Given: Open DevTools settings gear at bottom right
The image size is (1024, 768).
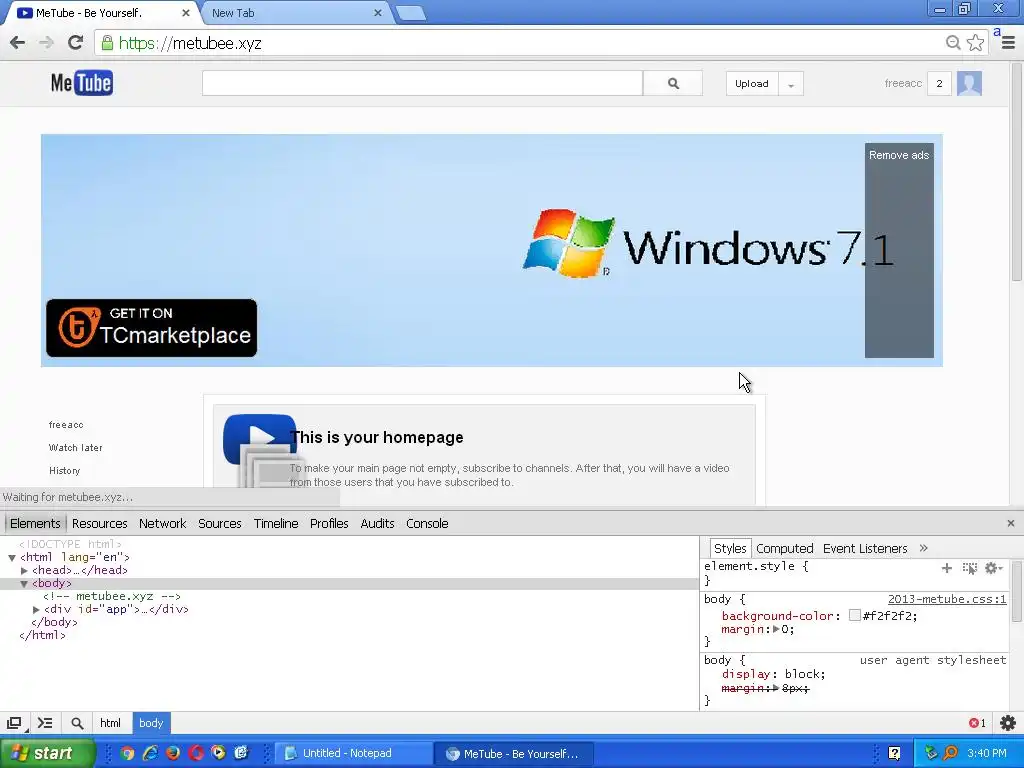Looking at the screenshot, I should coord(1008,723).
